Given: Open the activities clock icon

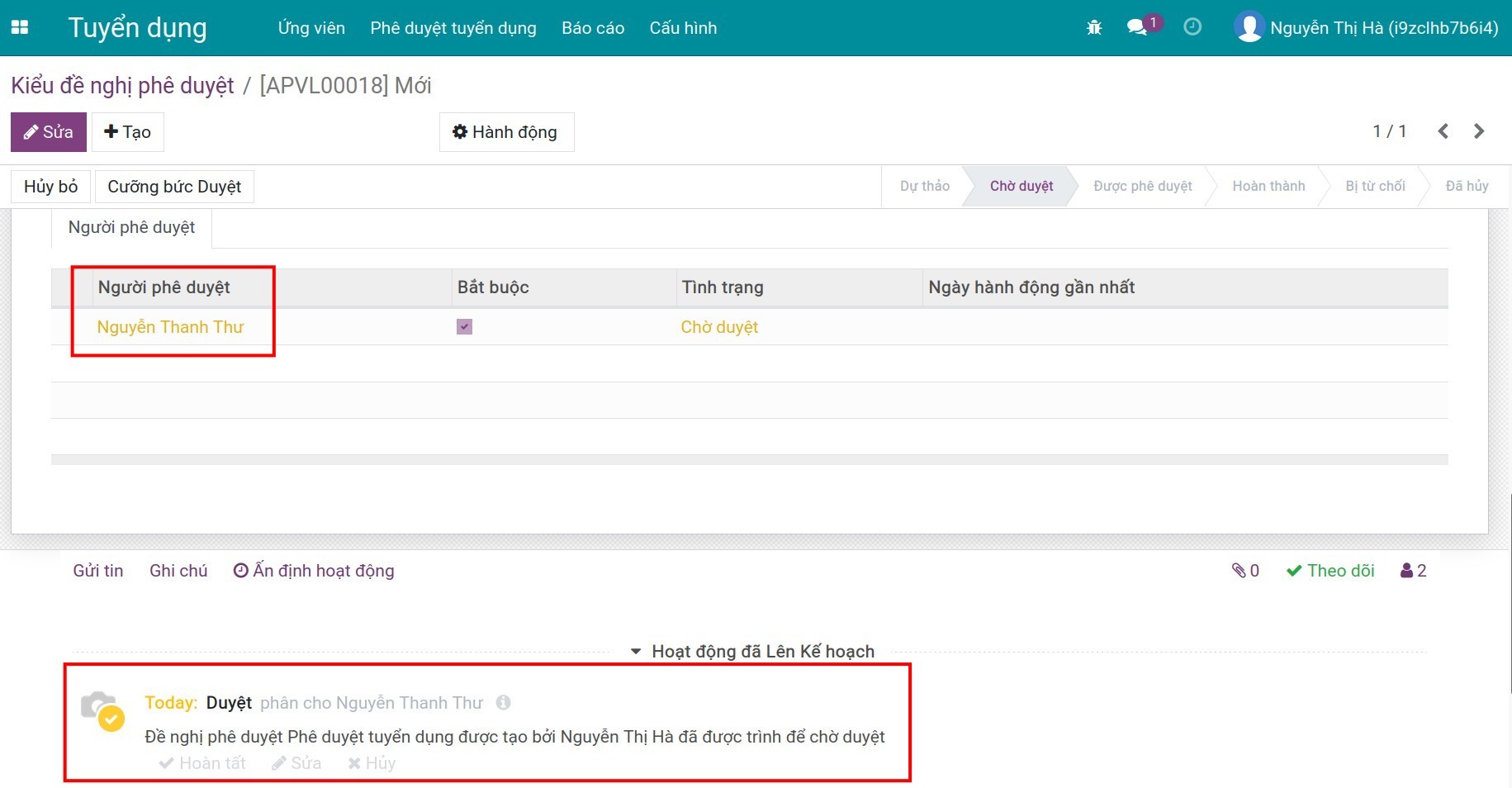Looking at the screenshot, I should (1192, 27).
